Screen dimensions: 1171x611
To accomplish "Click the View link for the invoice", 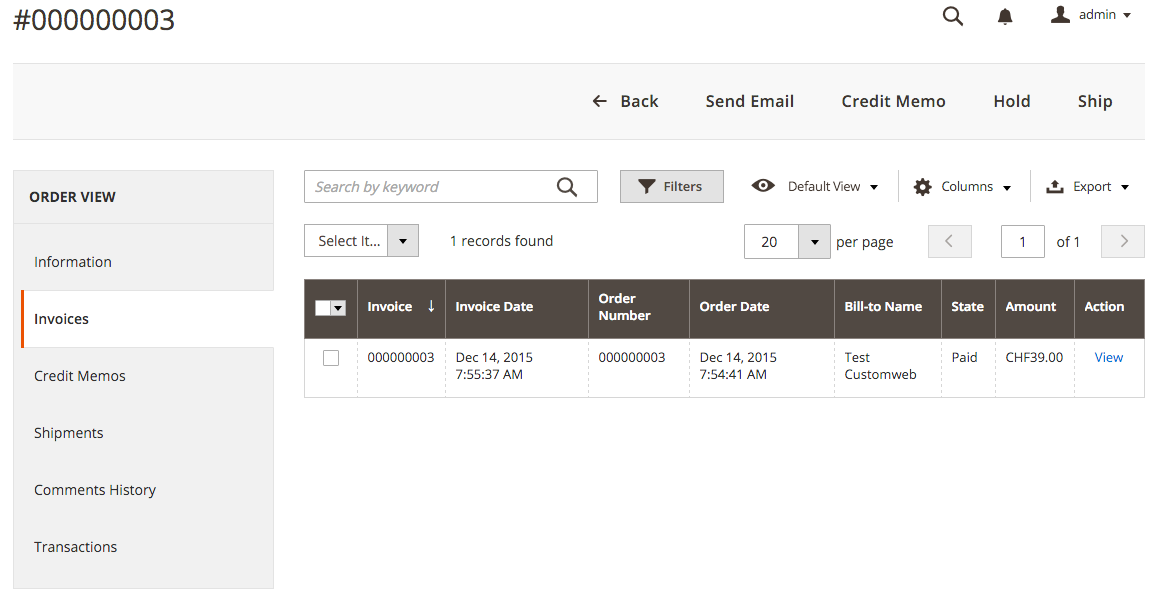I will pyautogui.click(x=1108, y=357).
